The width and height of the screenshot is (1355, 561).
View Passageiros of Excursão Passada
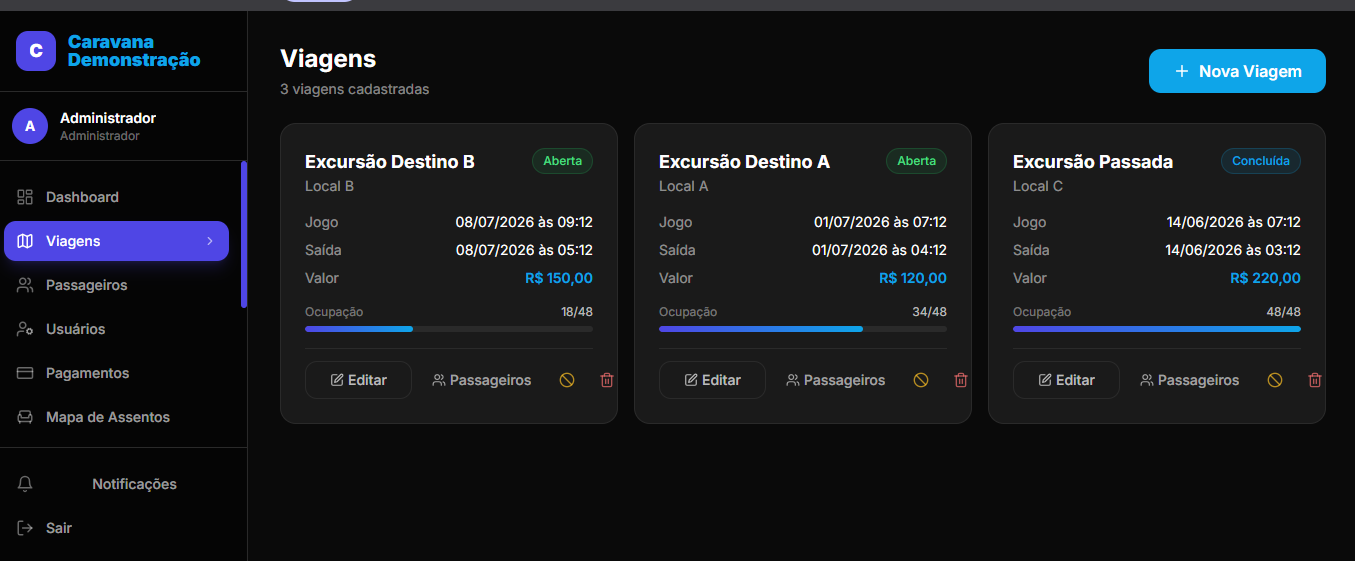click(1189, 380)
